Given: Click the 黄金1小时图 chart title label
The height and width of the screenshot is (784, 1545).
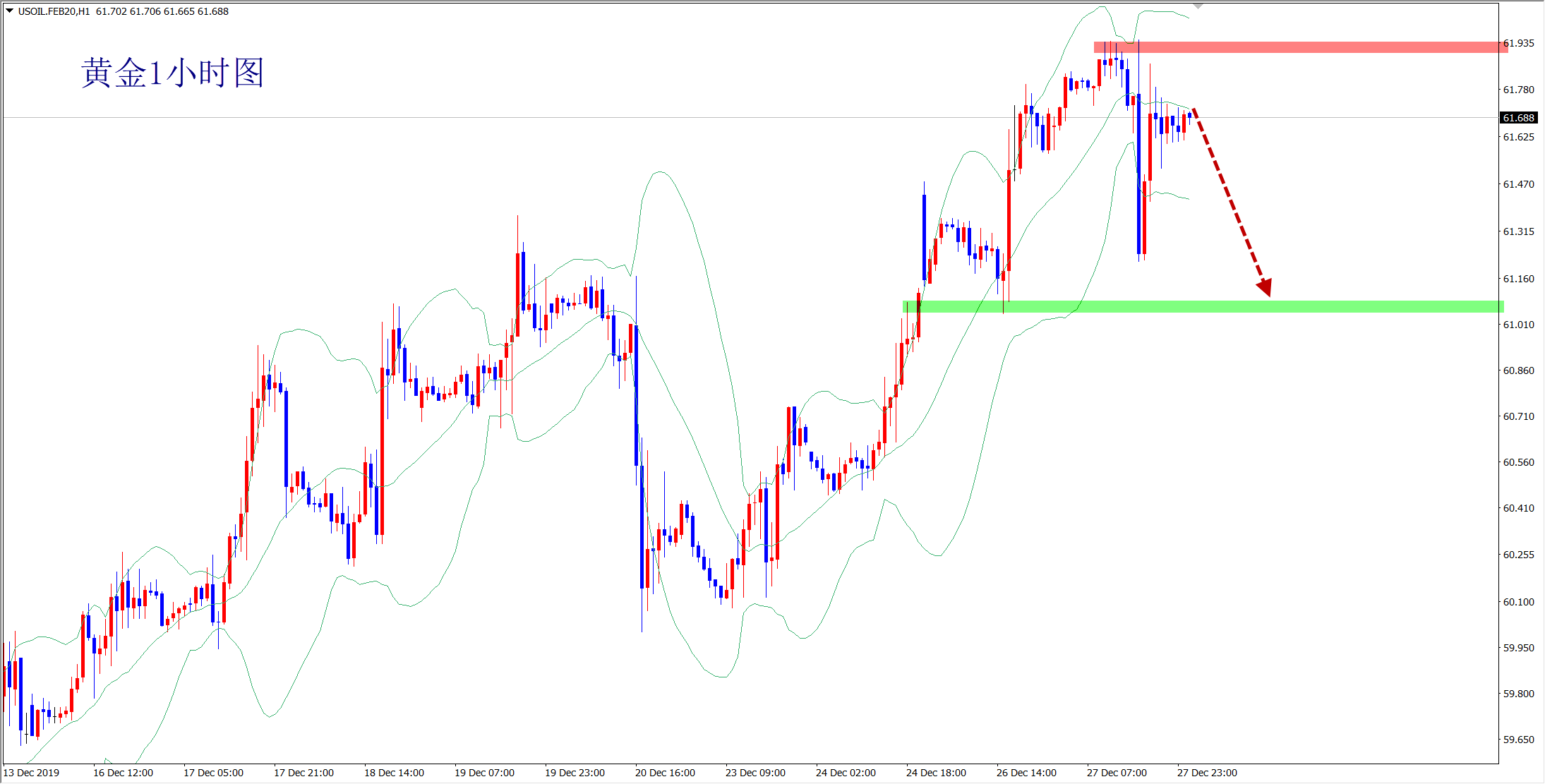Looking at the screenshot, I should [172, 73].
